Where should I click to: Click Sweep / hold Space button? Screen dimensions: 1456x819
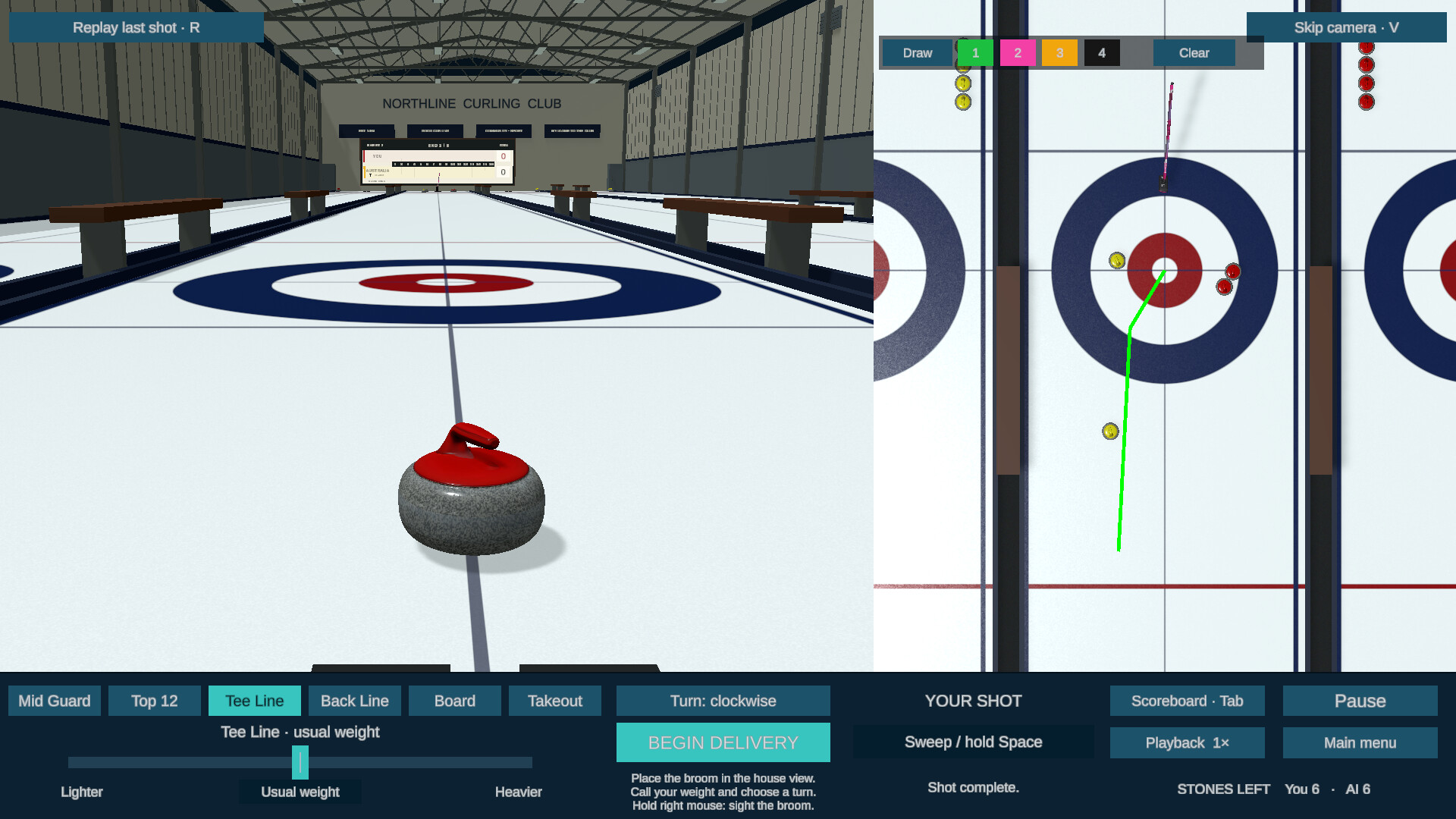[x=973, y=742]
